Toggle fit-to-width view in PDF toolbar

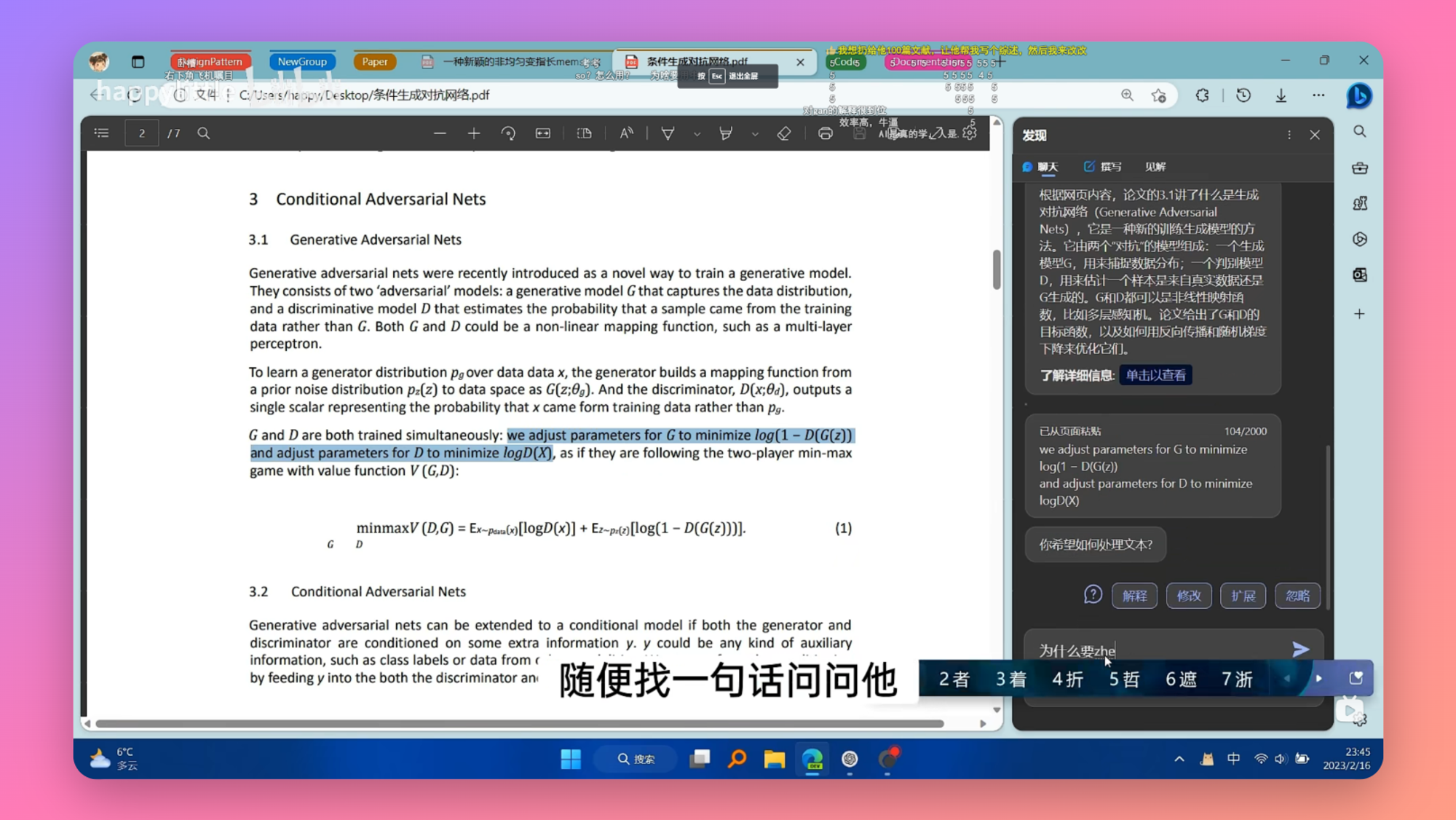pos(543,133)
